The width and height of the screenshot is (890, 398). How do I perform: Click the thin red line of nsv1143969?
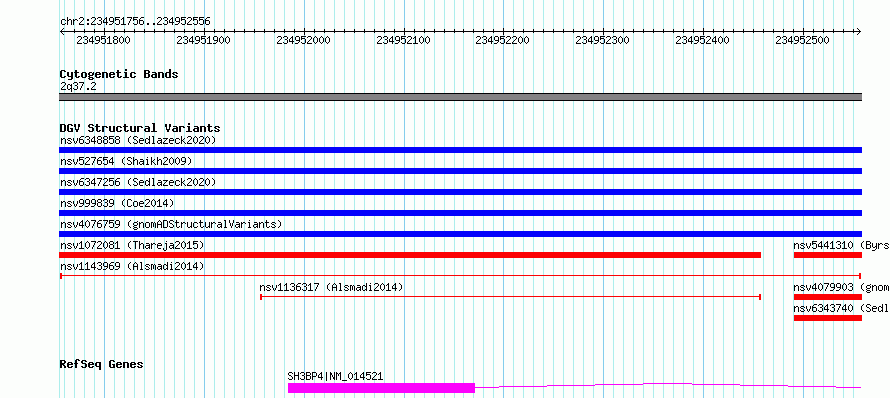(460, 276)
